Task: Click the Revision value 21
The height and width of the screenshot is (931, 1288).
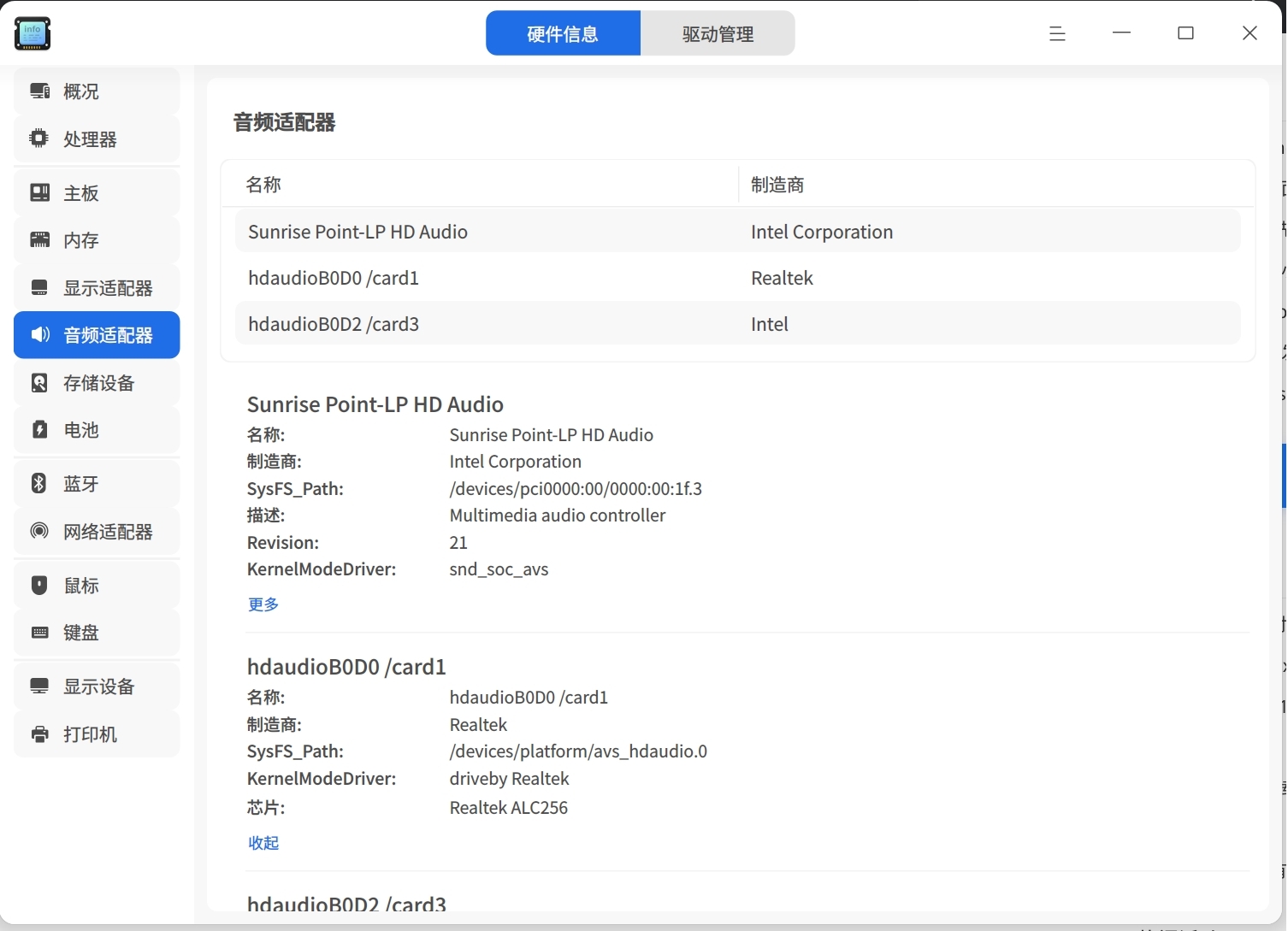Action: [458, 543]
